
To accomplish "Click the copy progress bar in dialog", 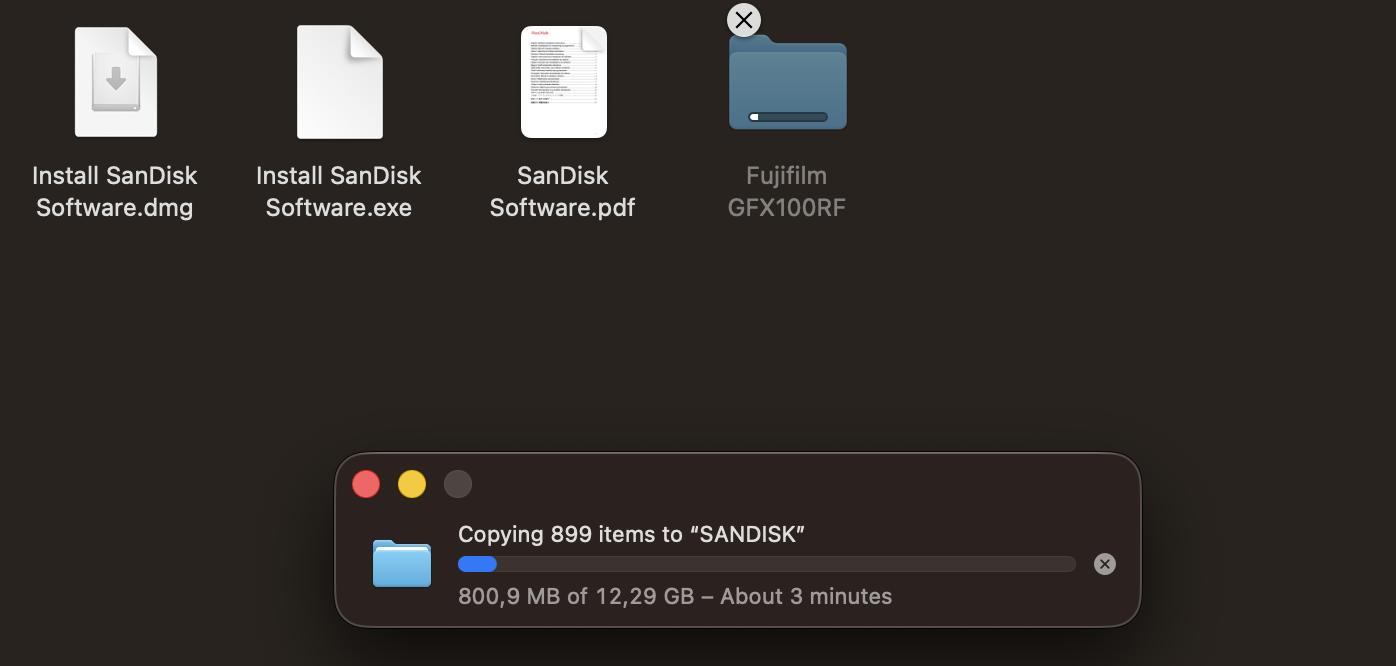I will click(766, 564).
